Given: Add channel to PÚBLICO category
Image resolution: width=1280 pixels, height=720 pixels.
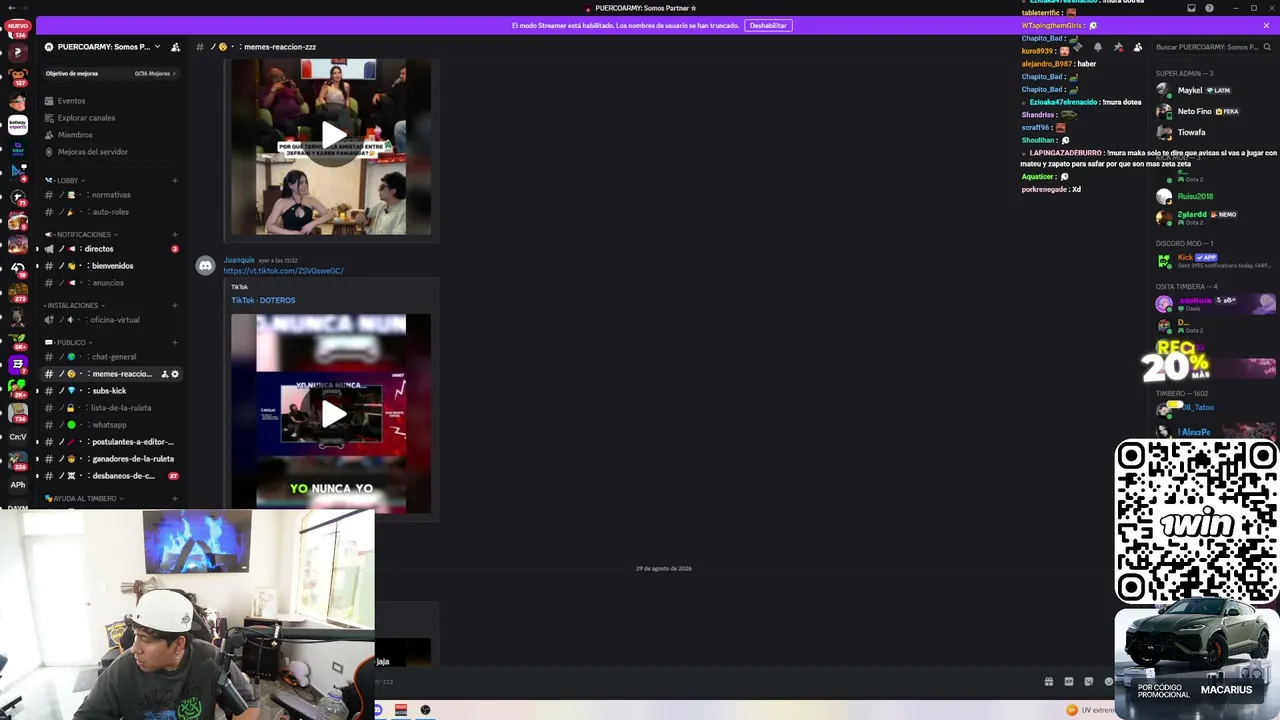Looking at the screenshot, I should [x=175, y=343].
